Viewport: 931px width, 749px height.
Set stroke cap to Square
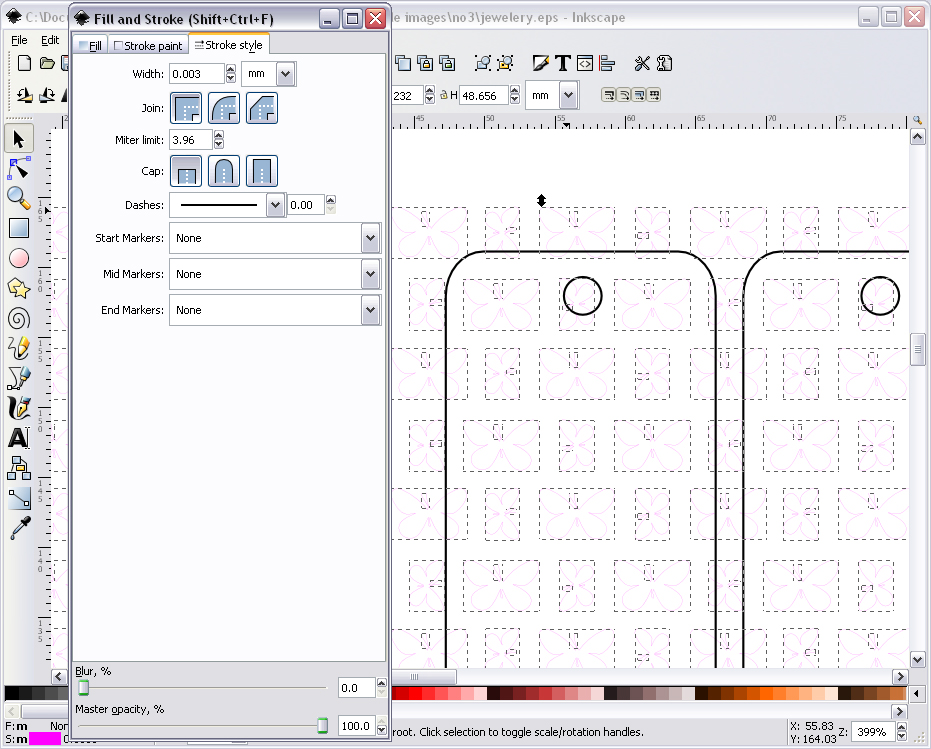tap(262, 171)
